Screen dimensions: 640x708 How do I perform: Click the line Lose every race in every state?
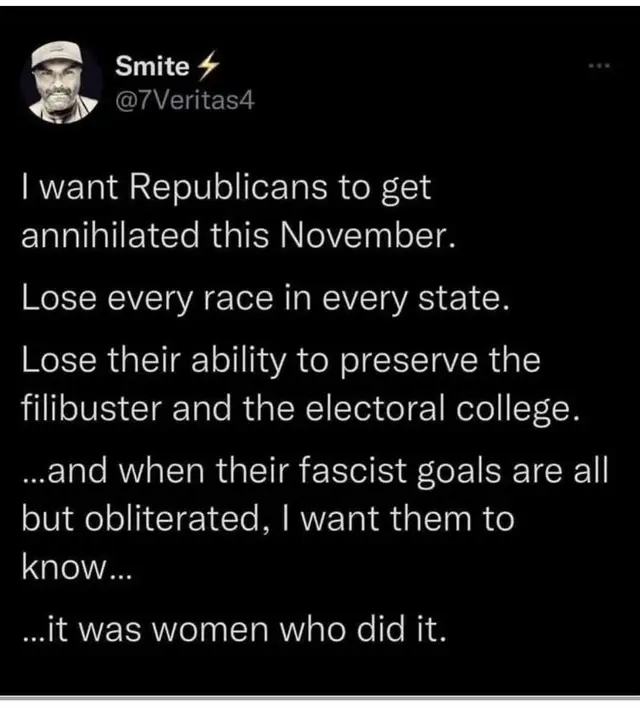pyautogui.click(x=266, y=299)
